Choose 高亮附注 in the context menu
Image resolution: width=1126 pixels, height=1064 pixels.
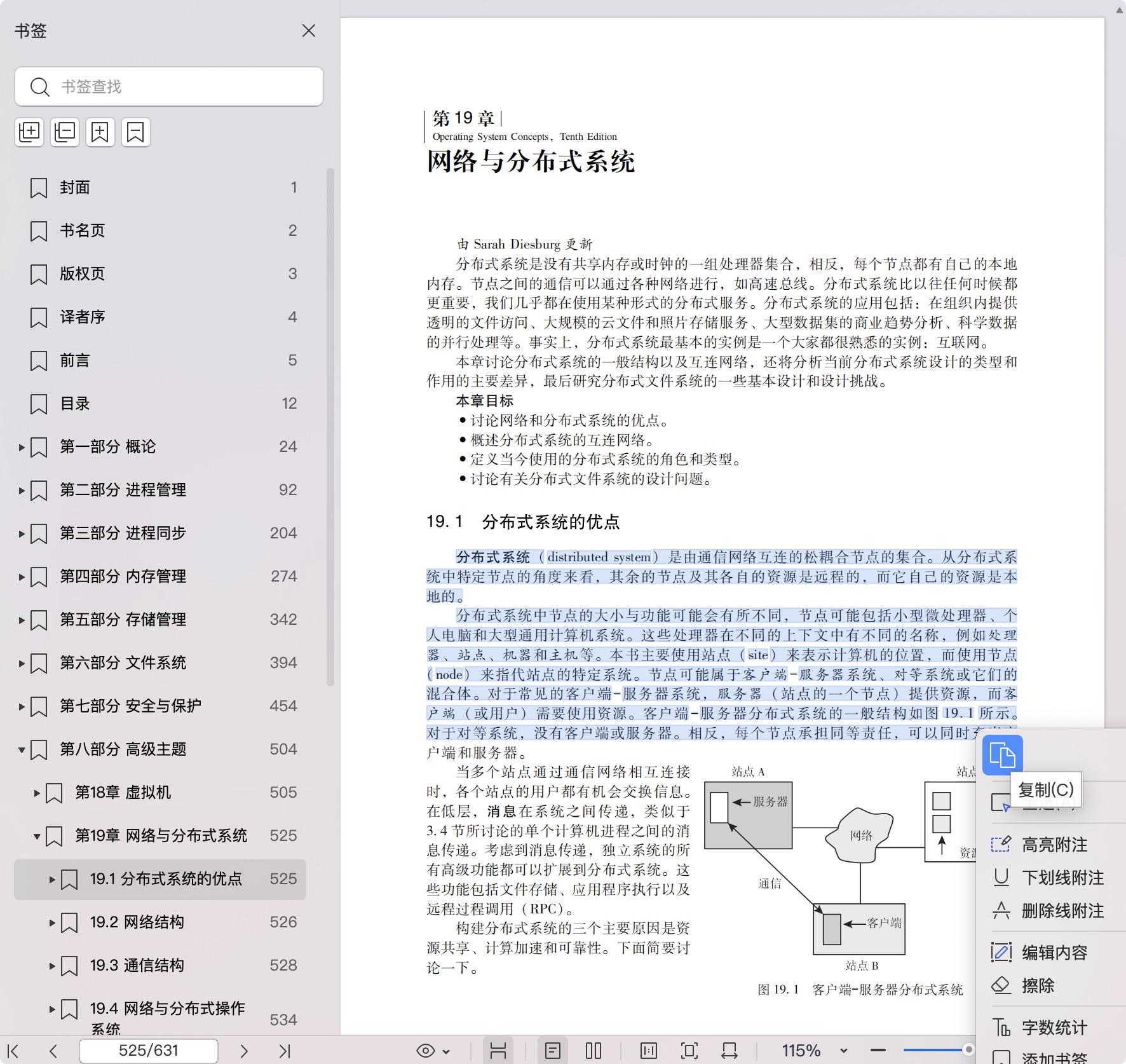pos(1054,844)
